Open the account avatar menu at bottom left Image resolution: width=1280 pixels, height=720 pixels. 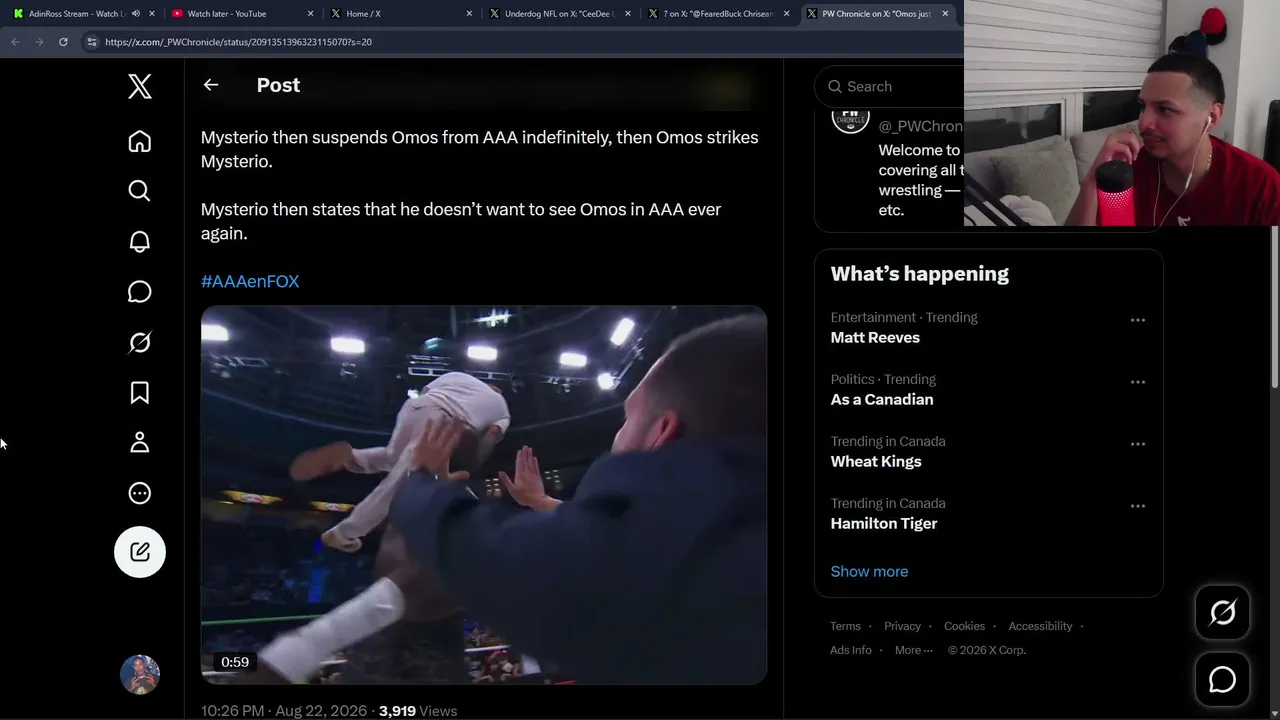coord(140,675)
